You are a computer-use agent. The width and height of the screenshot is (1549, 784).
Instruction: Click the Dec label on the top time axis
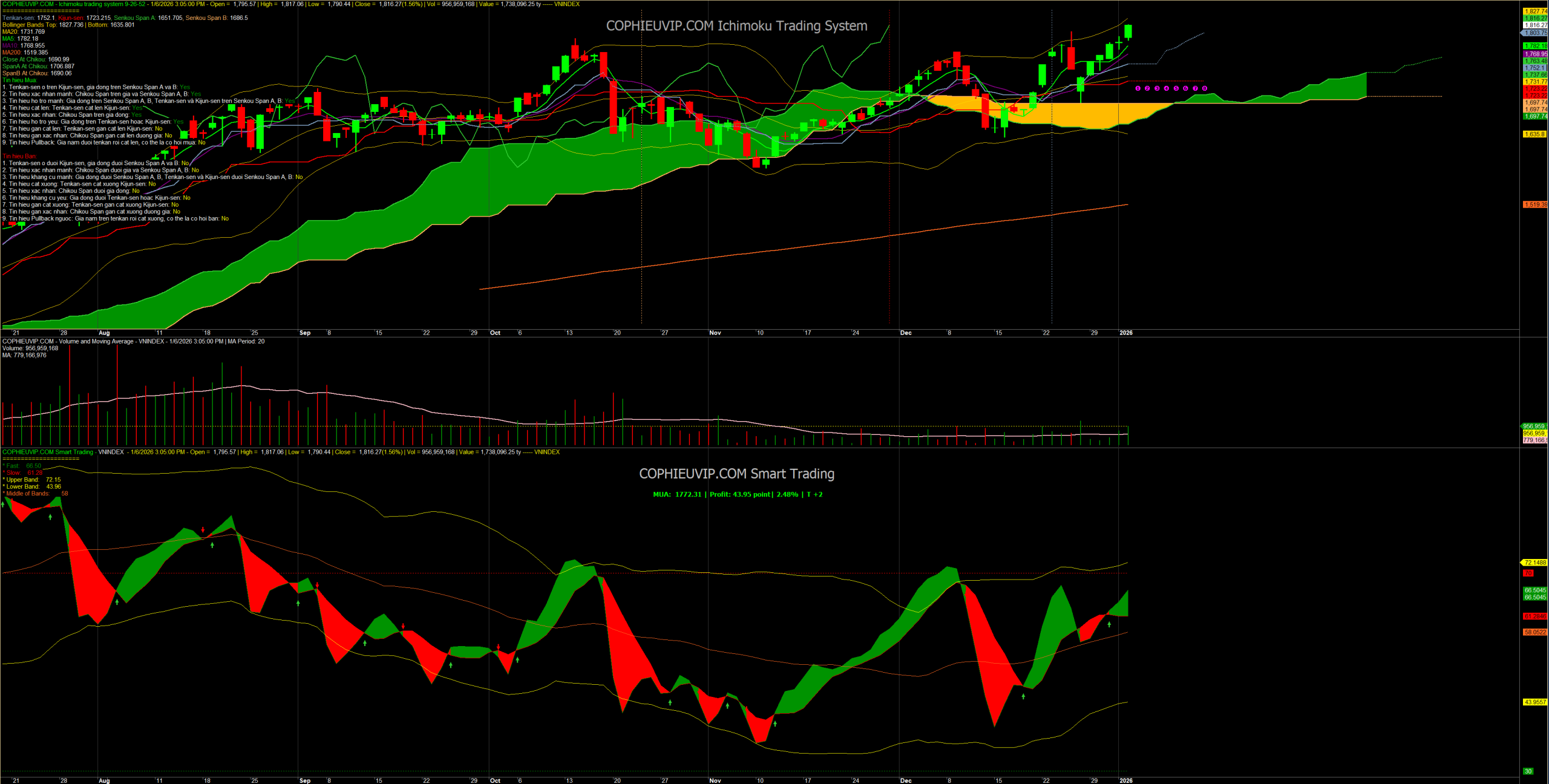[x=905, y=333]
